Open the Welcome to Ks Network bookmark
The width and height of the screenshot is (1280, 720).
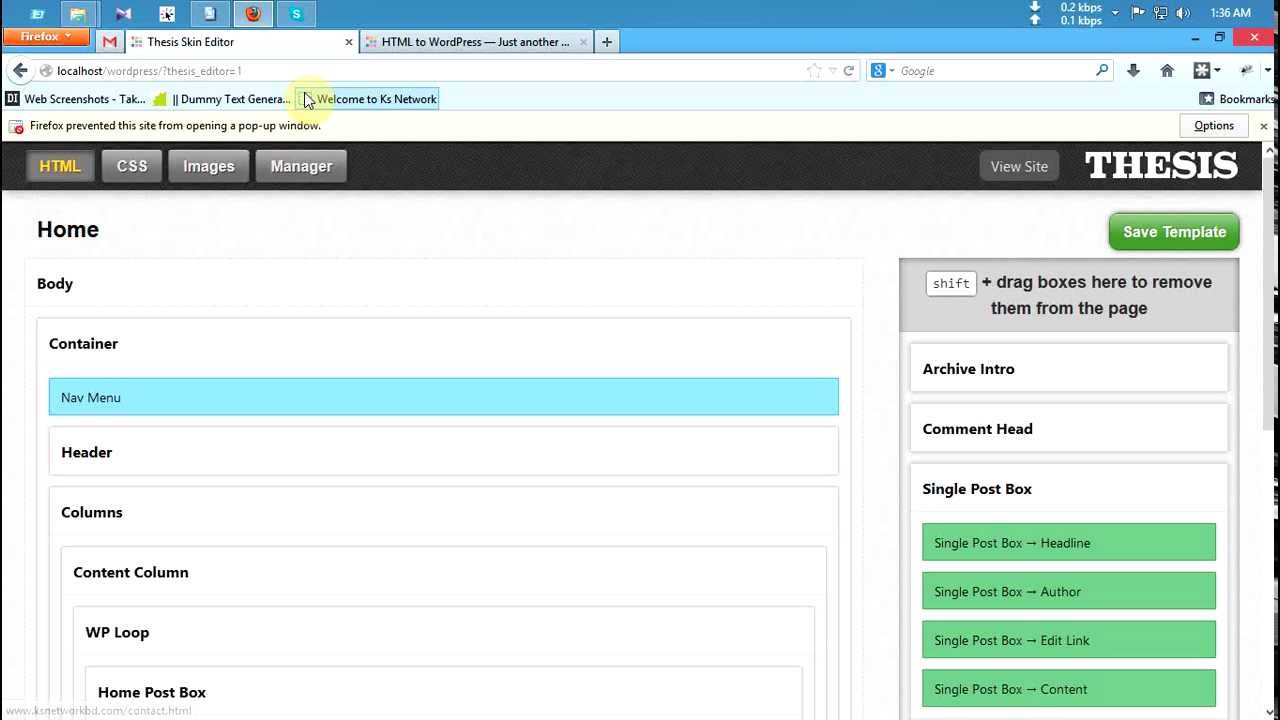(369, 99)
